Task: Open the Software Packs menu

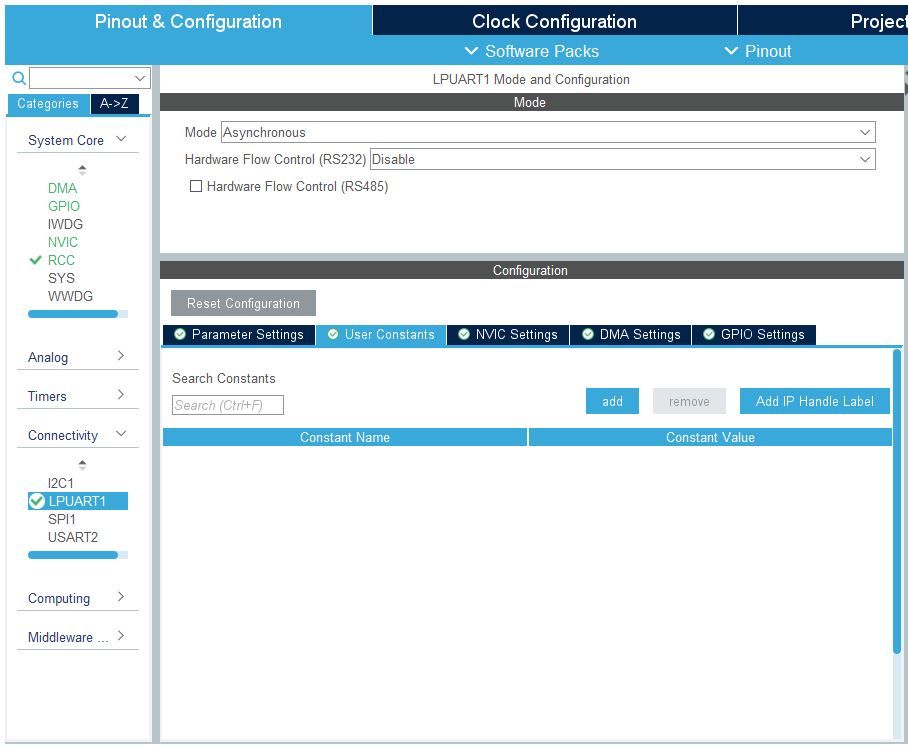Action: 532,51
